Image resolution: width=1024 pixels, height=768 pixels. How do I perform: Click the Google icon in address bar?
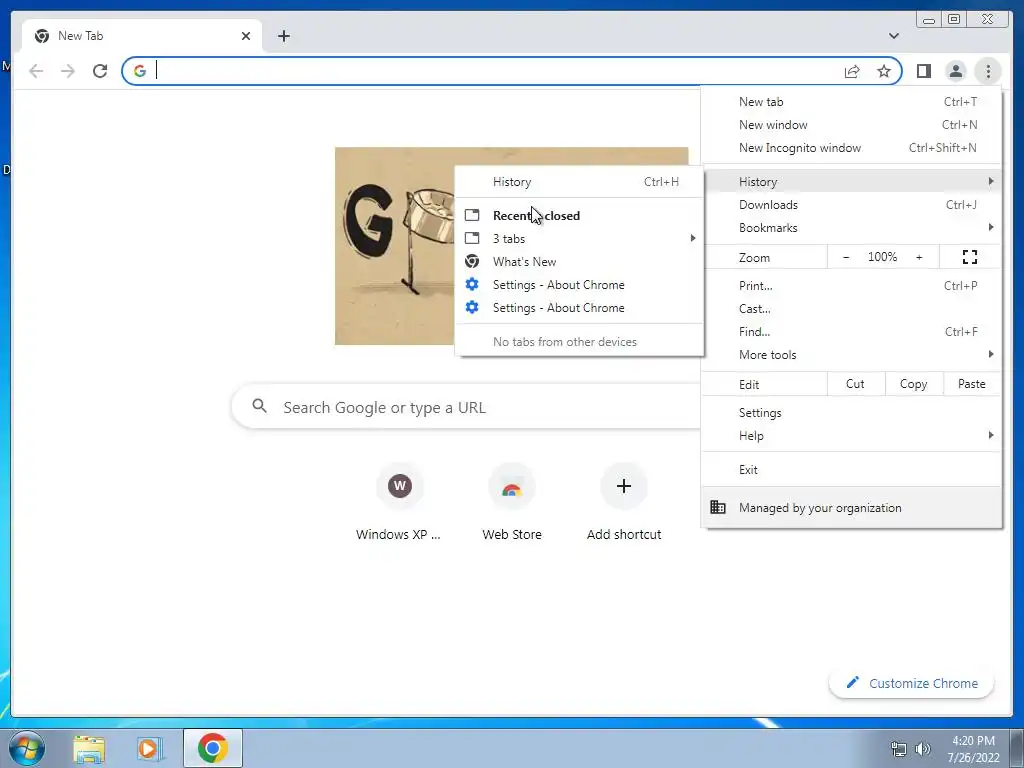point(139,71)
